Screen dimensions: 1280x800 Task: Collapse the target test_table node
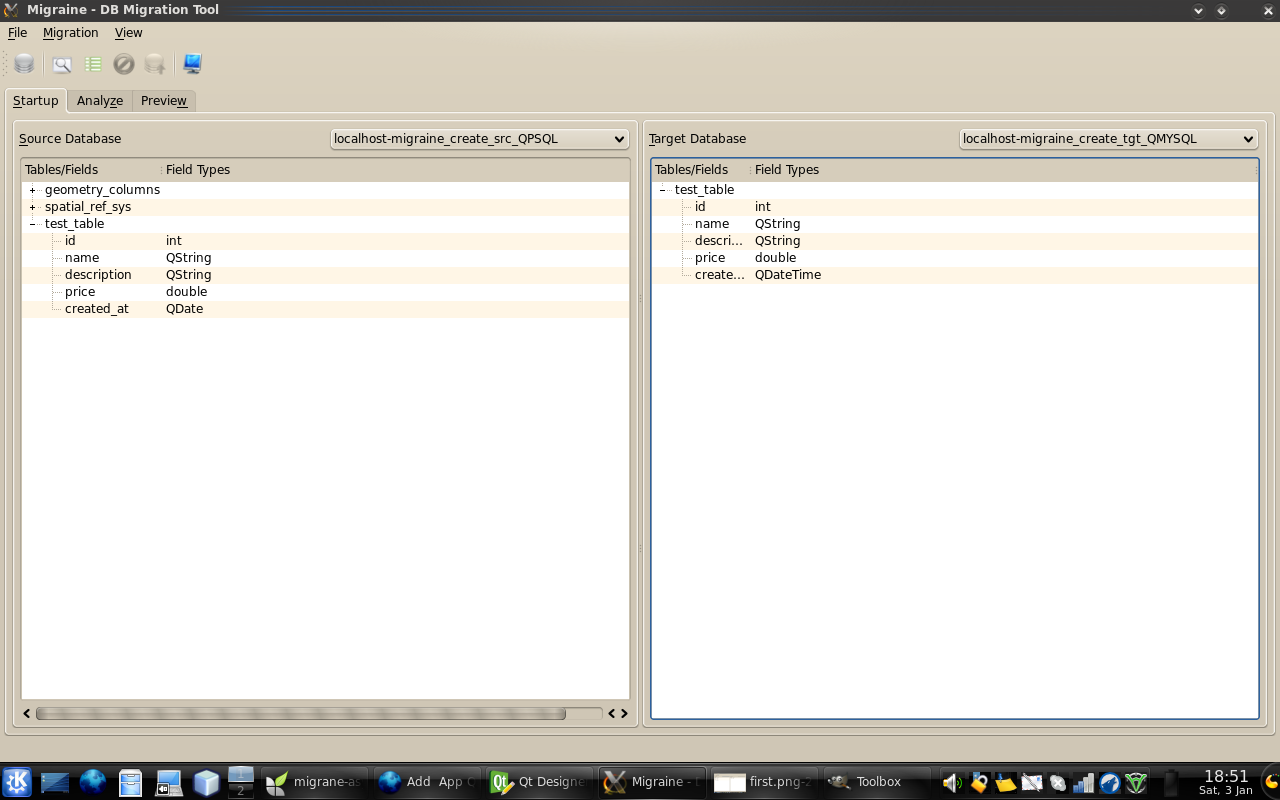(663, 190)
